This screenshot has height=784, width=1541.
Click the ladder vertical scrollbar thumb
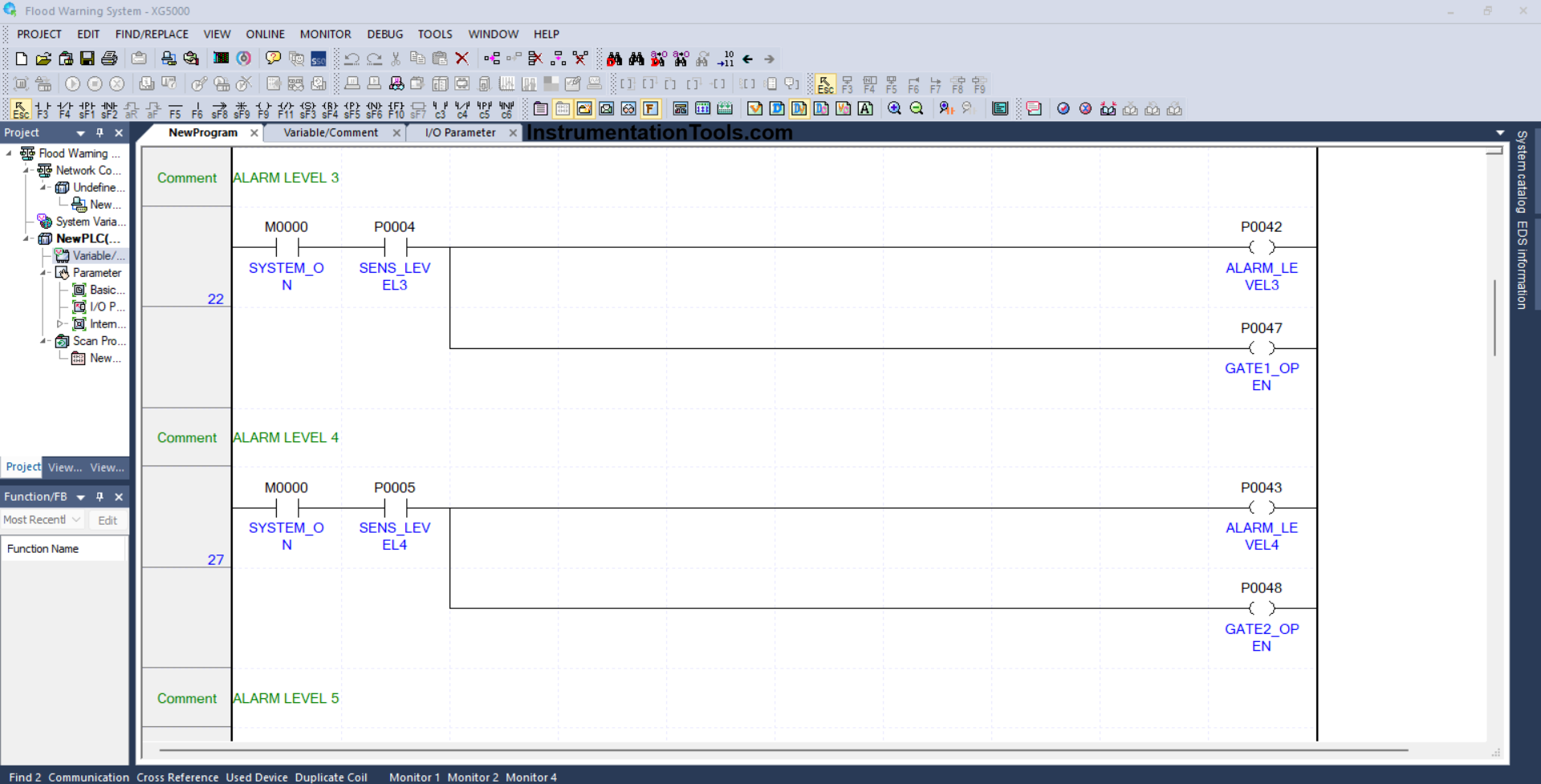[x=1494, y=318]
